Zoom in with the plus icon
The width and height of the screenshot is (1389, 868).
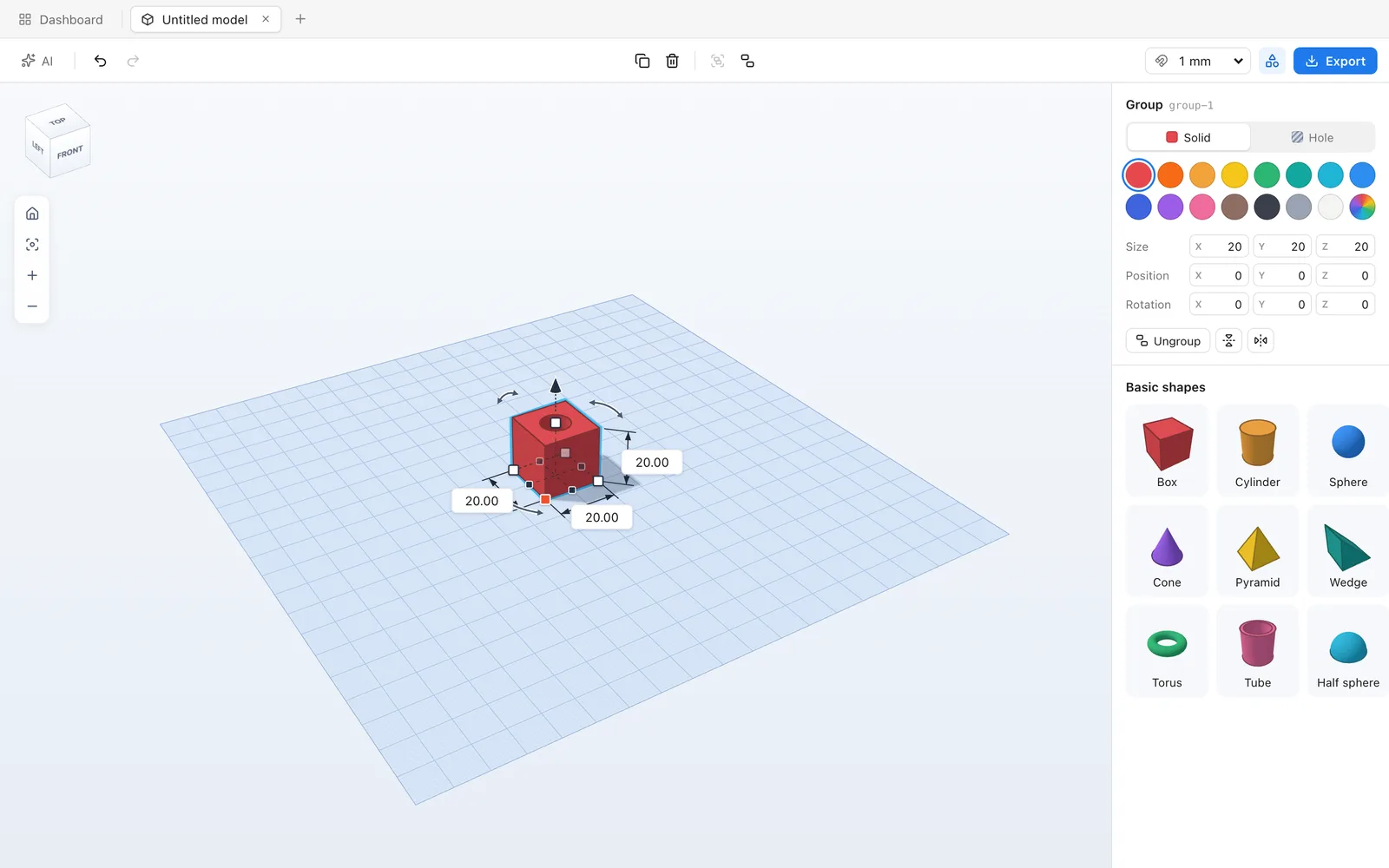click(x=32, y=275)
